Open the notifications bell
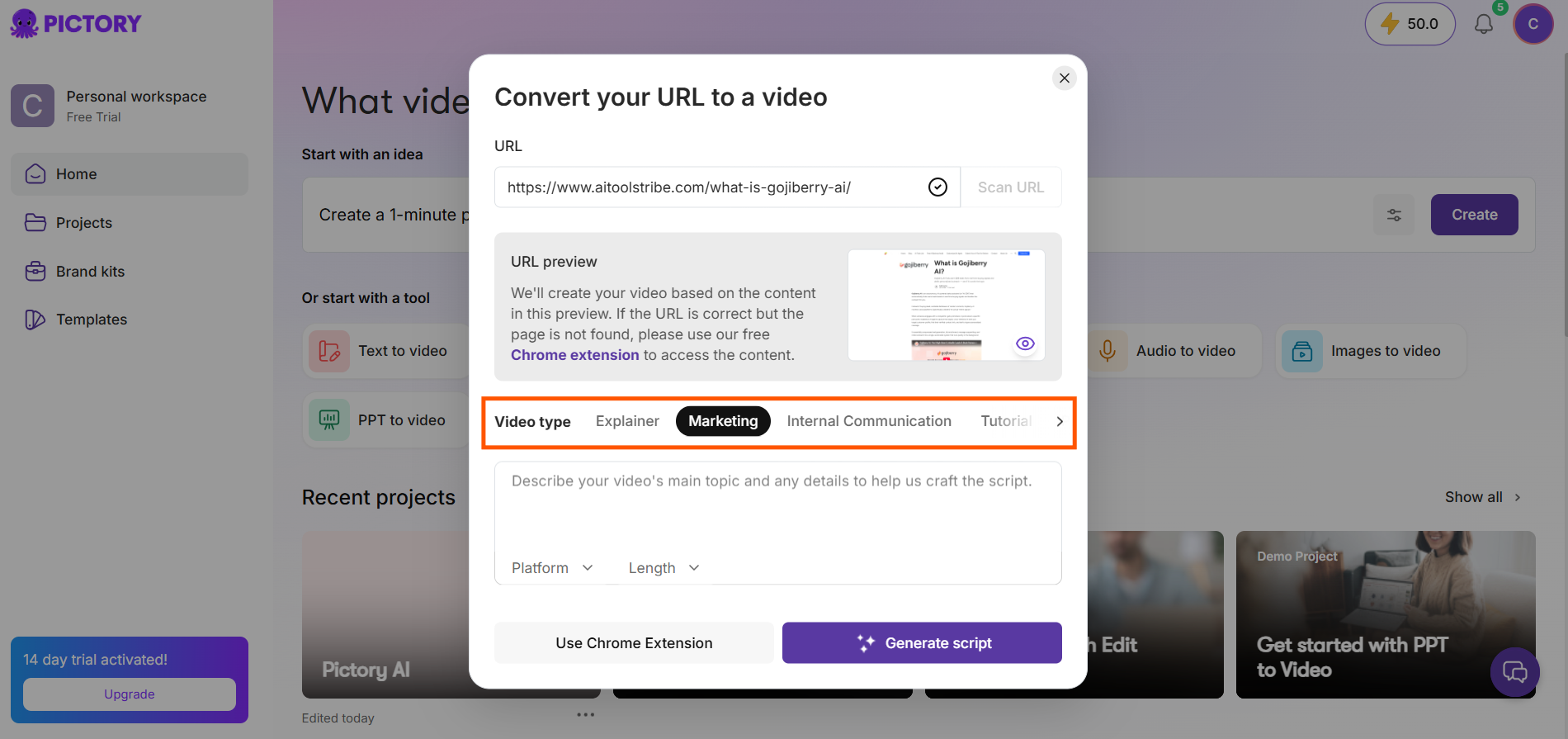This screenshot has width=1568, height=739. (x=1484, y=24)
